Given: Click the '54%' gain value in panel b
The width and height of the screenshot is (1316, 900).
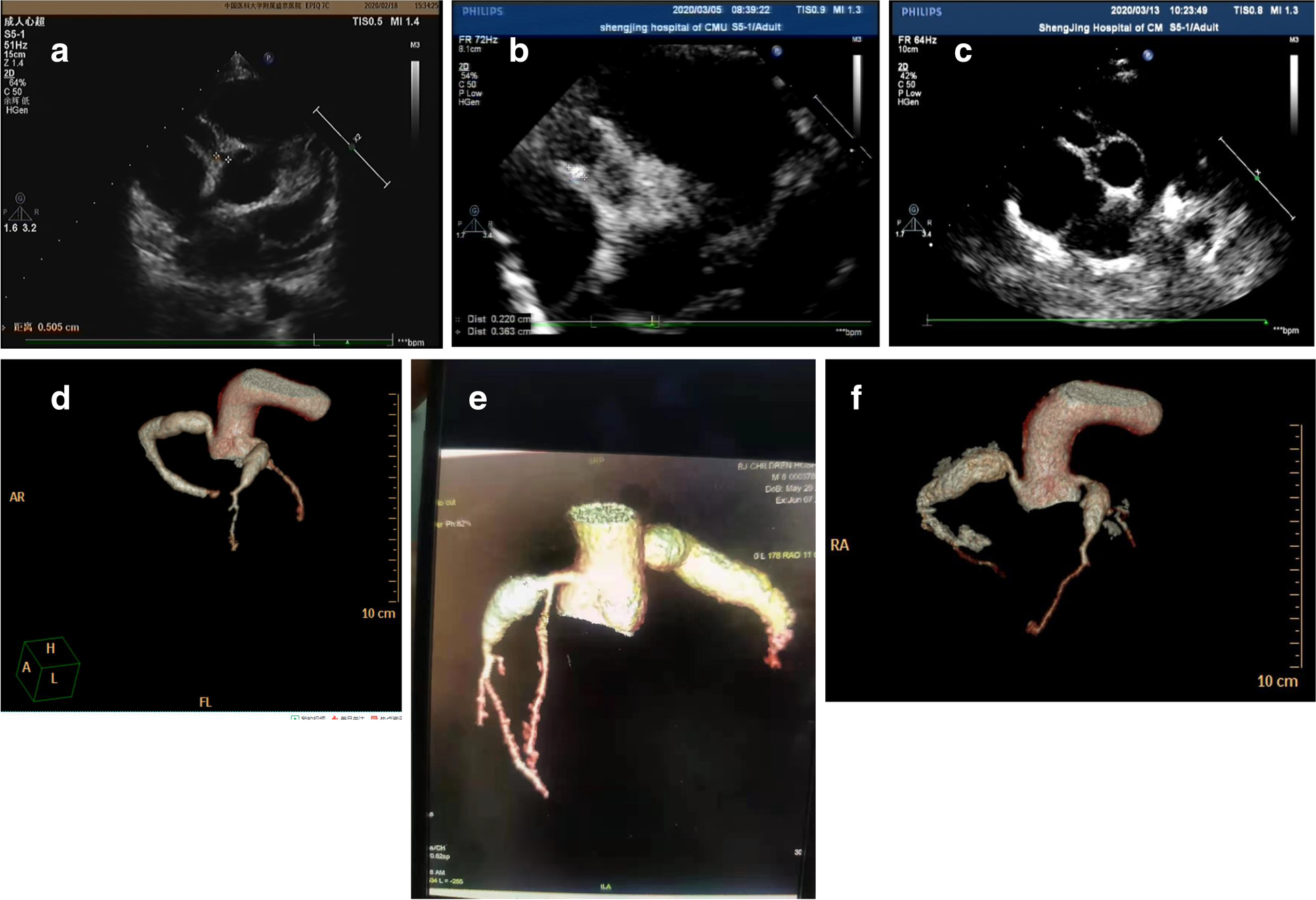Looking at the screenshot, I should click(x=469, y=76).
